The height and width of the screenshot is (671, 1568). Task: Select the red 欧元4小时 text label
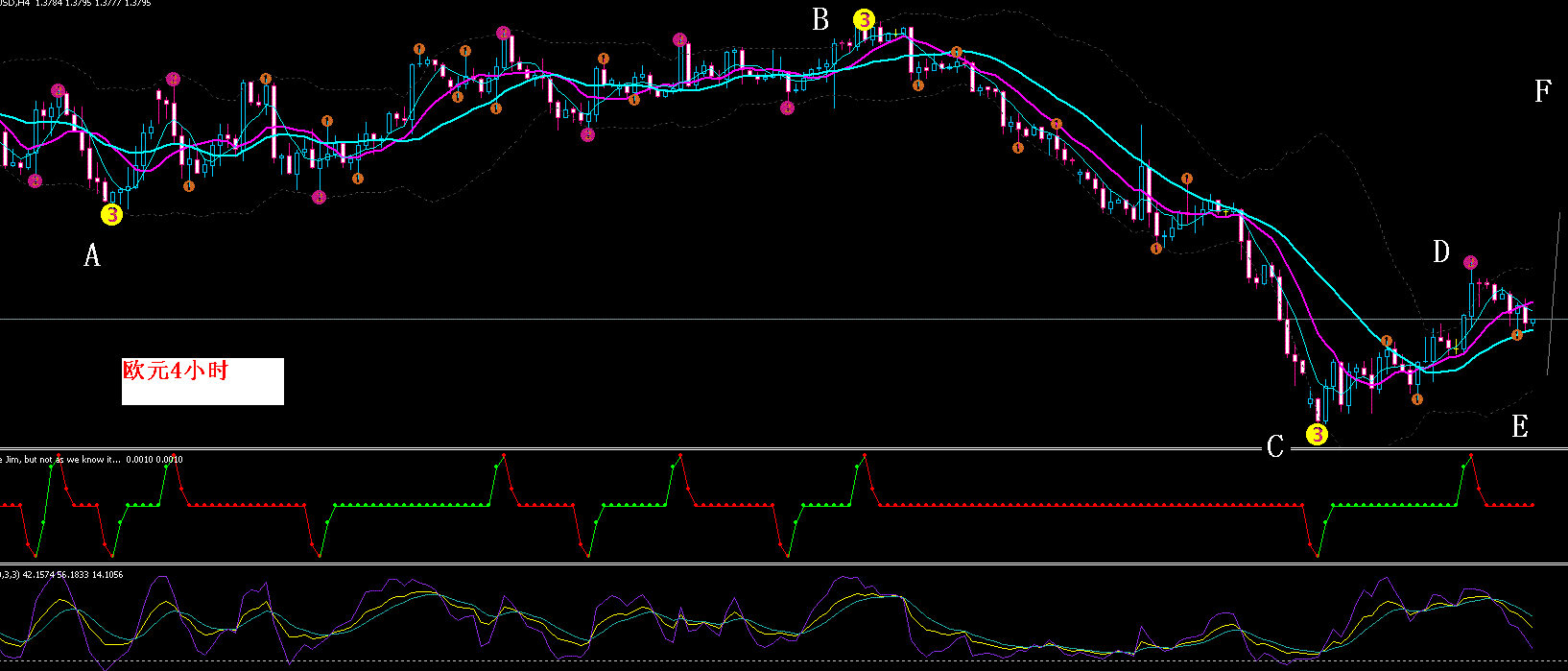click(177, 371)
